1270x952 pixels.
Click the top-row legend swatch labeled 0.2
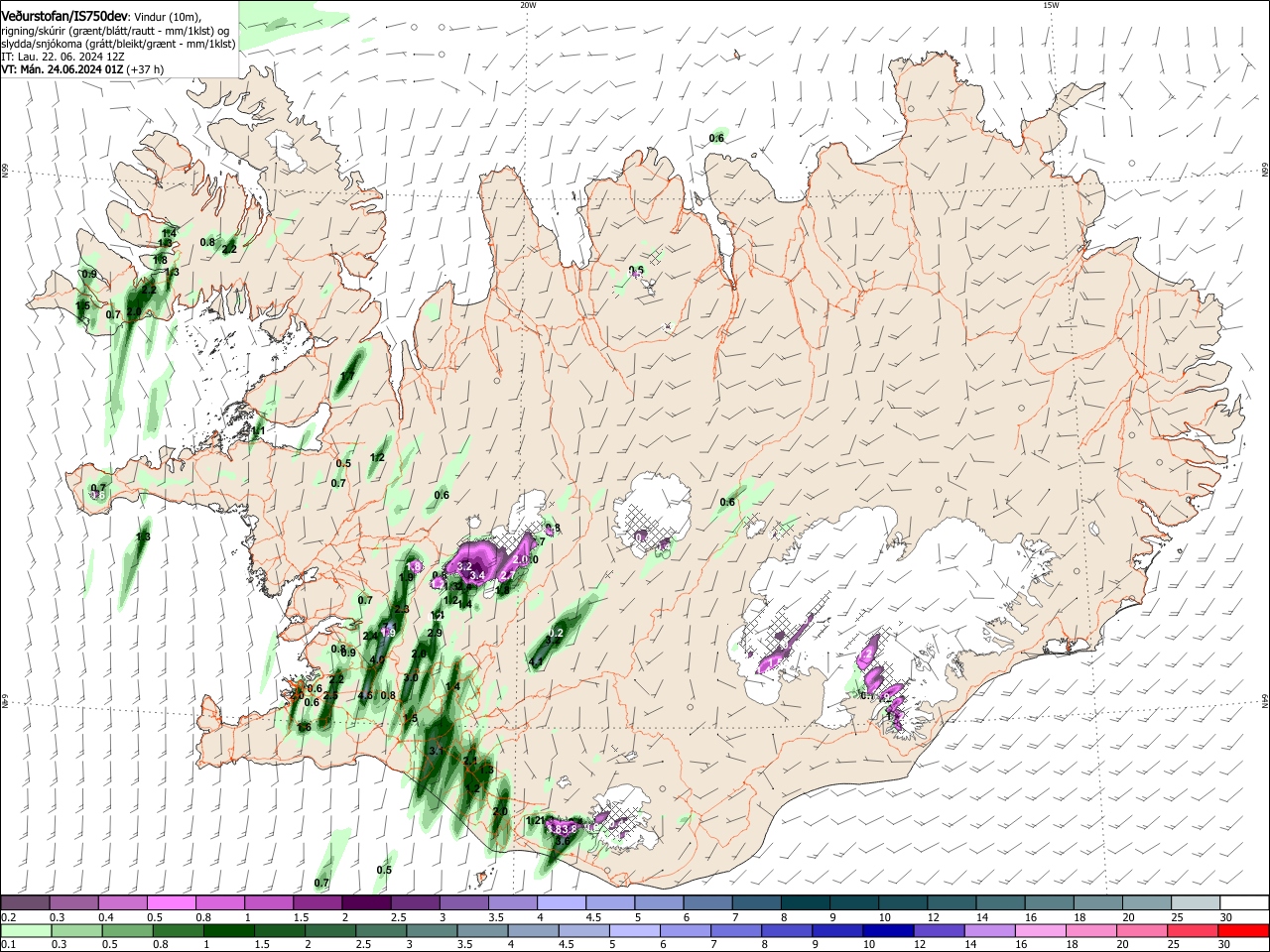pos(25,902)
